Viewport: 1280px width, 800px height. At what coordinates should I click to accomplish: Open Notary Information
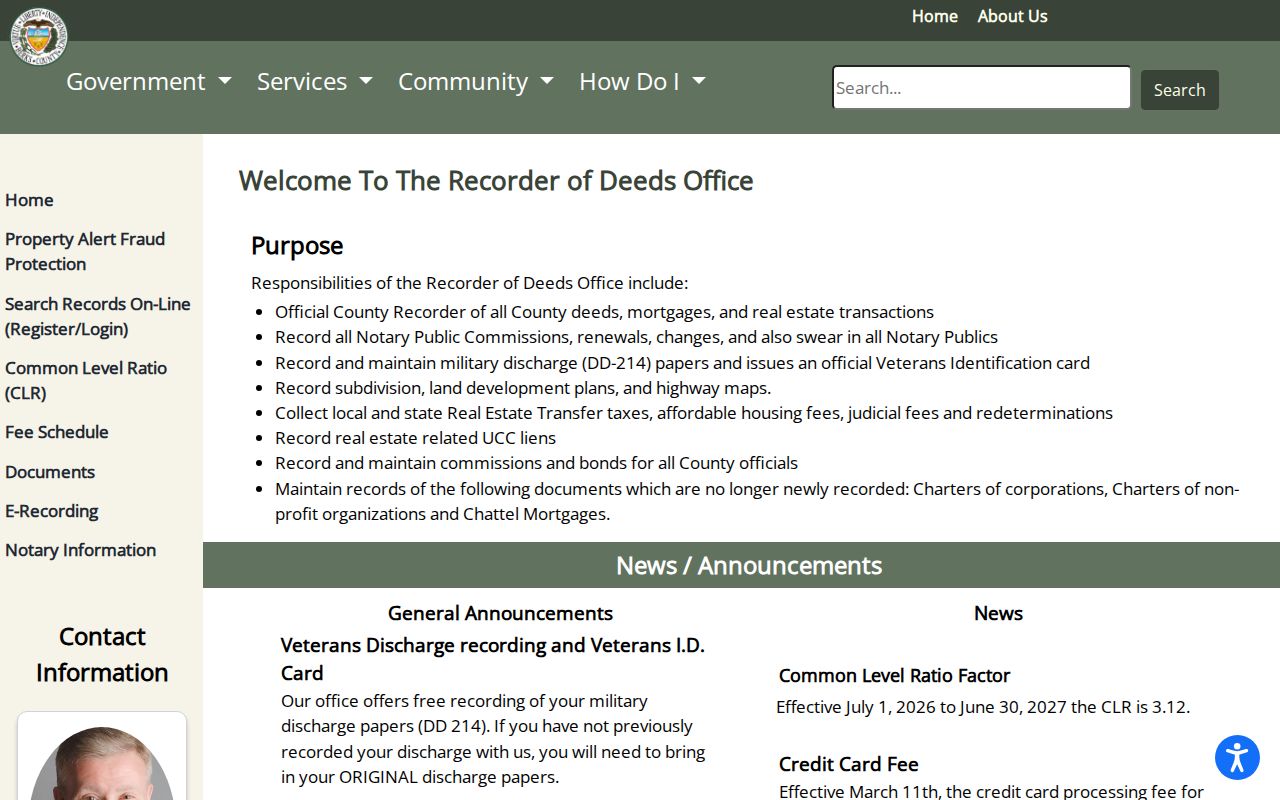pos(81,550)
